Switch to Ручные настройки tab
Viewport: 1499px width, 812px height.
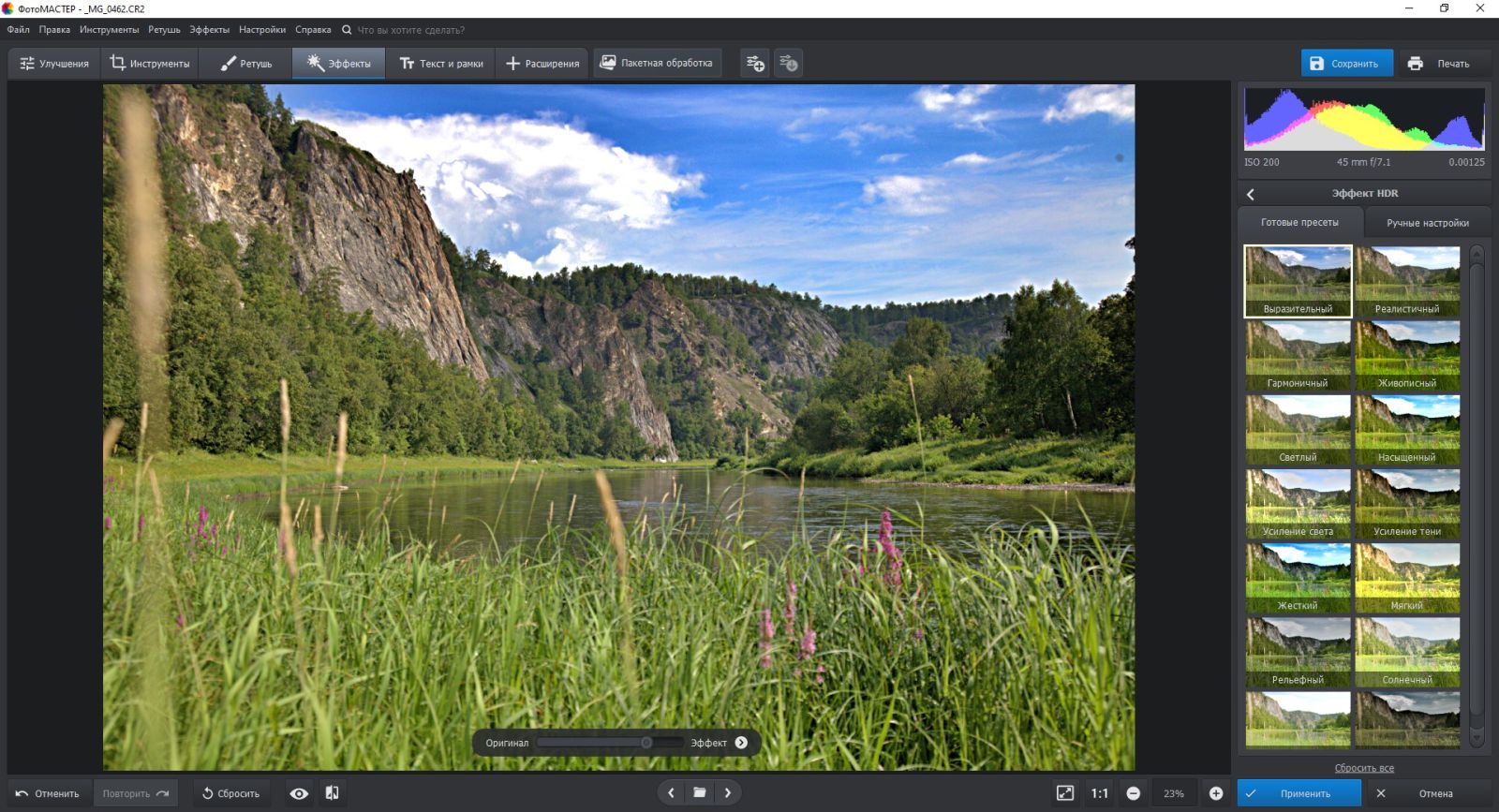(x=1427, y=223)
